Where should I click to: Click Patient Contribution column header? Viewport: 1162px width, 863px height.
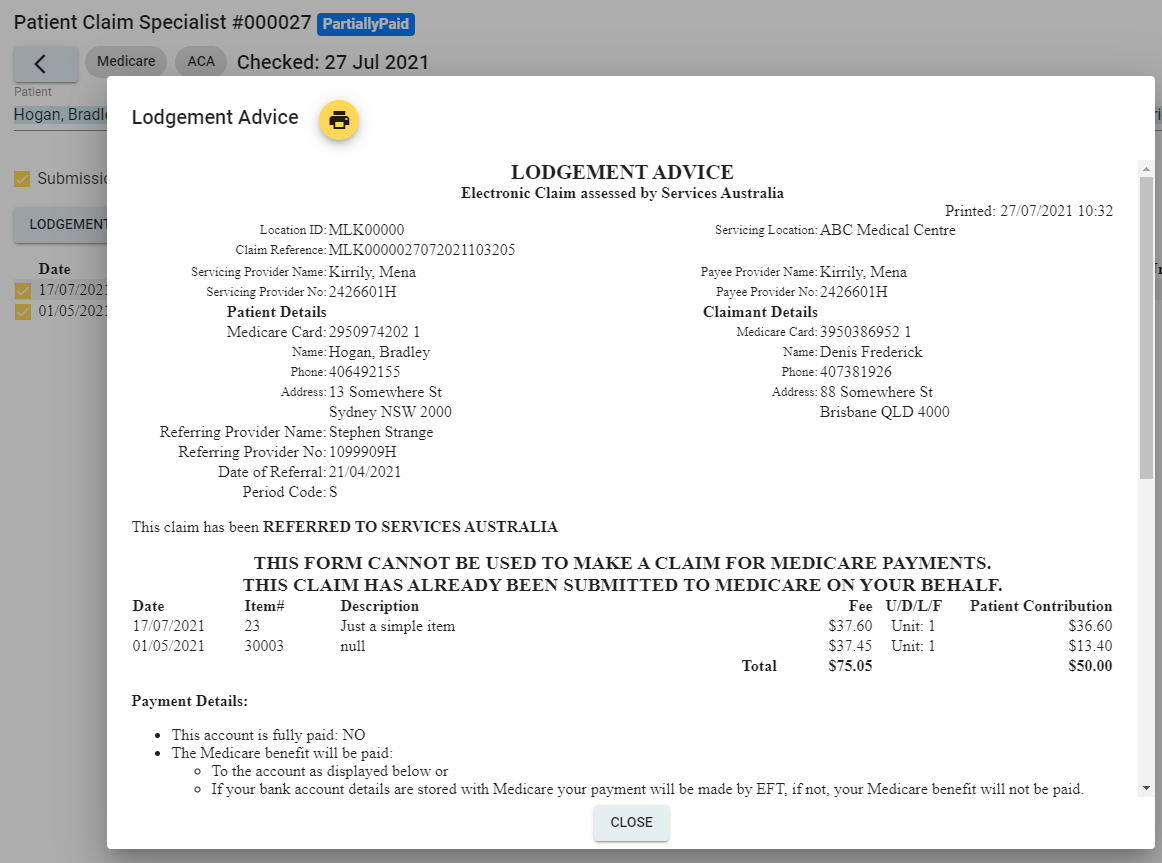click(1041, 606)
